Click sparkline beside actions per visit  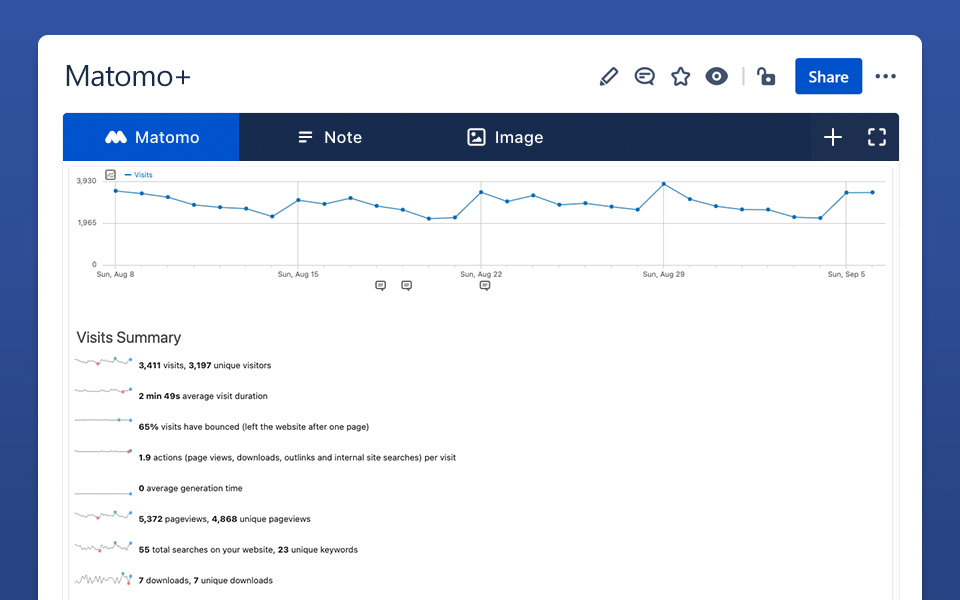point(103,451)
